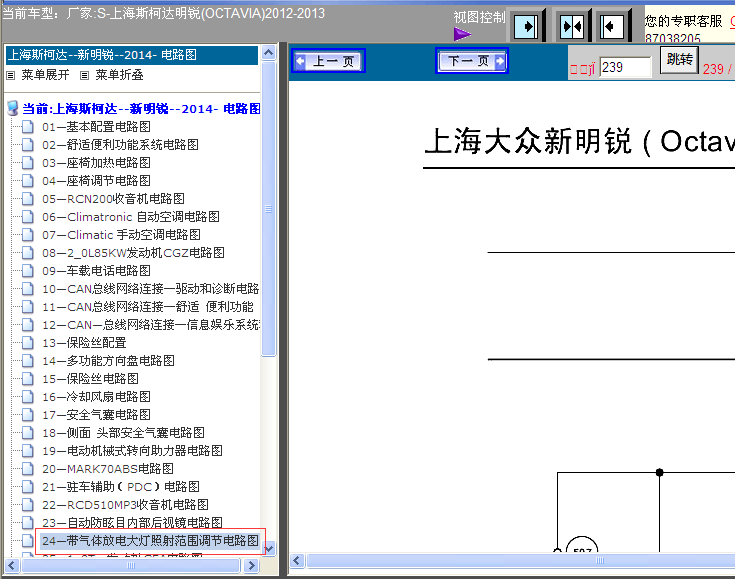Click the document icon beside 20—MARK70ABS电路图

tap(28, 469)
